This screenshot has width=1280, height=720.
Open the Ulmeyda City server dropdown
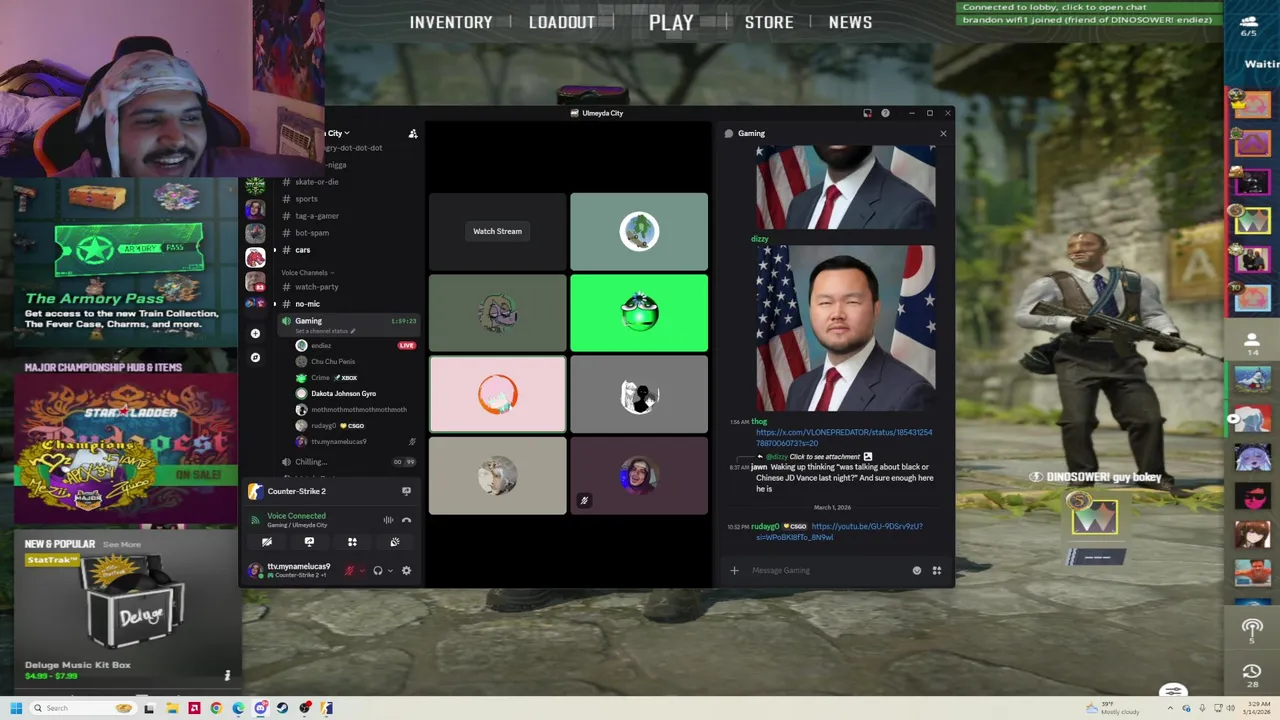point(338,133)
